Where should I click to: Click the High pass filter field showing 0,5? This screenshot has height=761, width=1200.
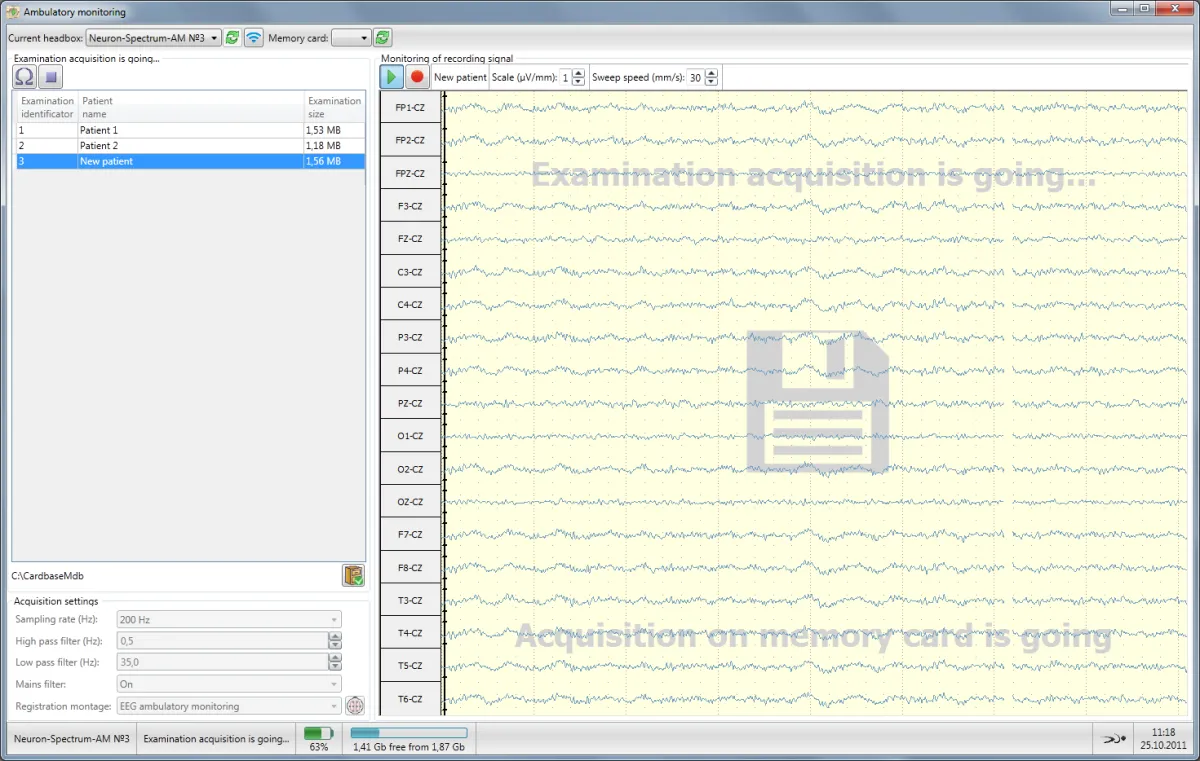(x=223, y=641)
